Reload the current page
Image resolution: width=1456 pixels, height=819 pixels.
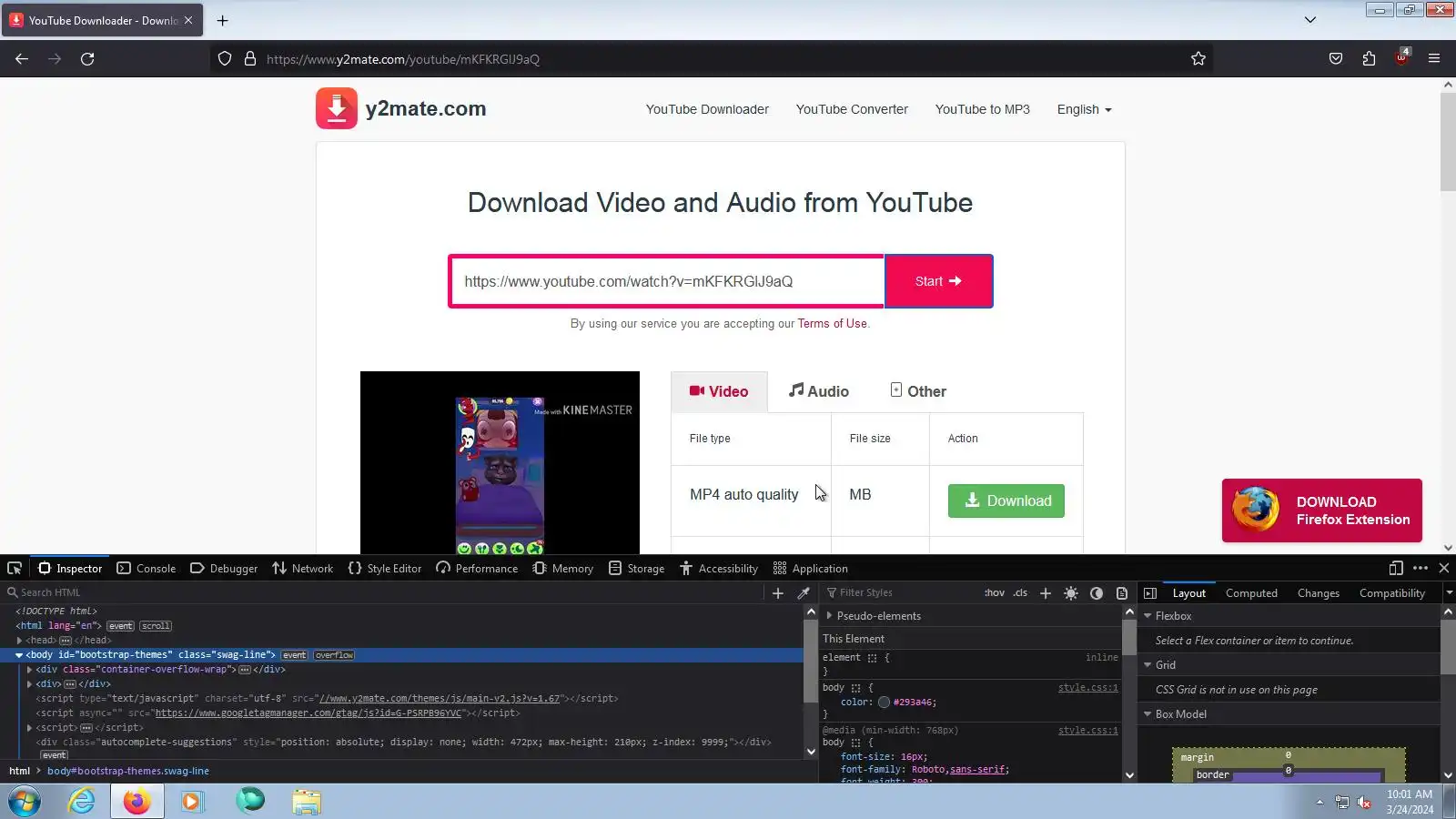(x=87, y=59)
